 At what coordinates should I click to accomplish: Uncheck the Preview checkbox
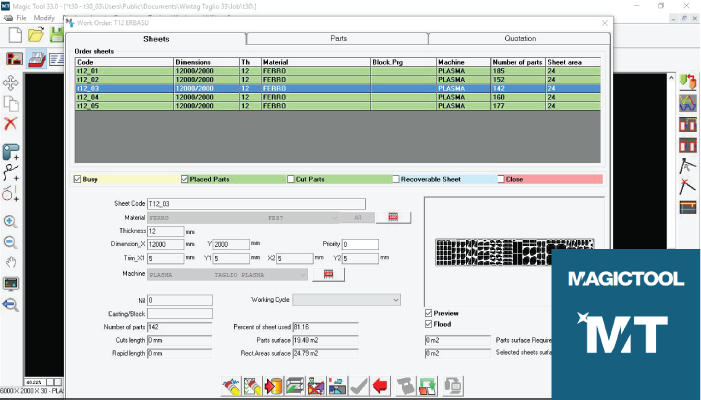pyautogui.click(x=429, y=313)
